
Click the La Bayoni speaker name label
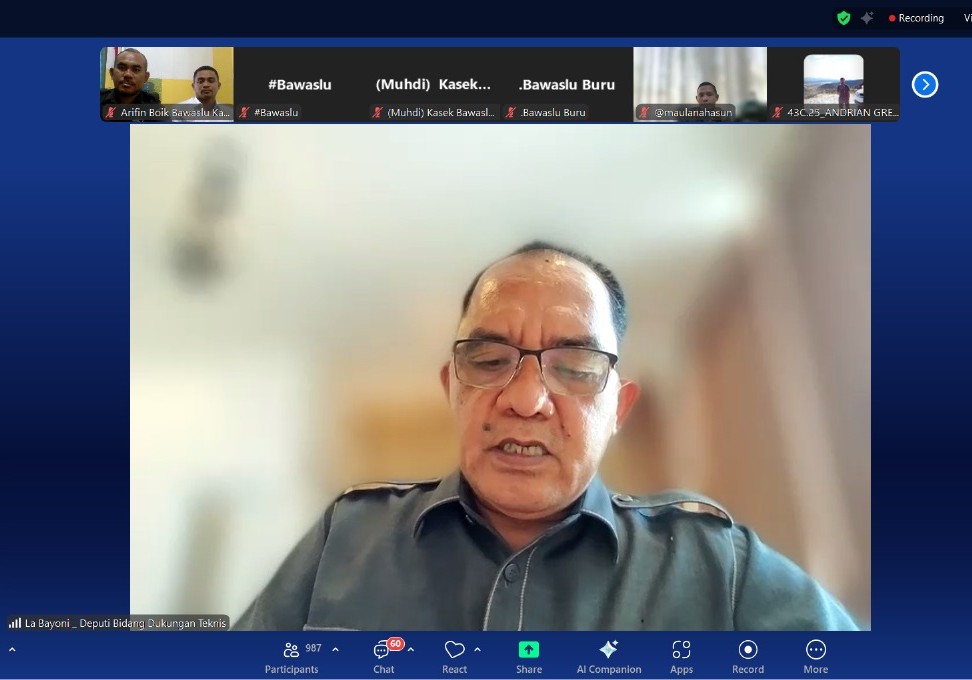[125, 623]
